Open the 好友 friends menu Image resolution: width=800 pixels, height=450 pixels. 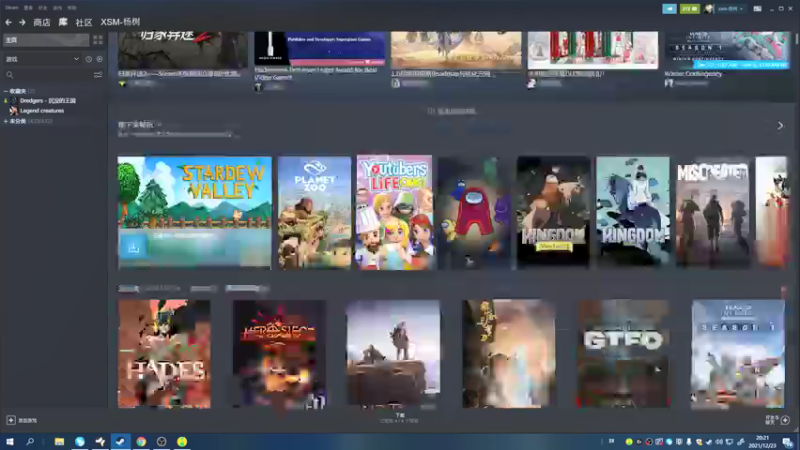(43, 8)
